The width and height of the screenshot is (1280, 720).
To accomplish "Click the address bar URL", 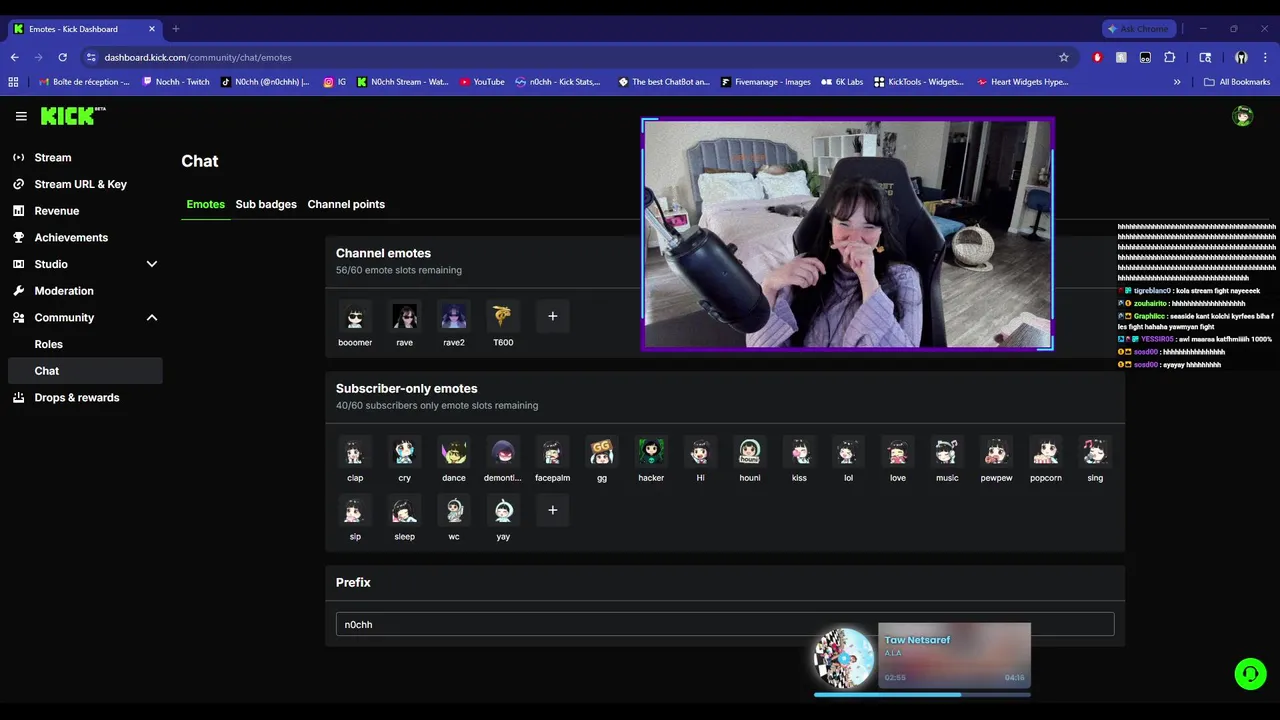I will click(x=198, y=57).
